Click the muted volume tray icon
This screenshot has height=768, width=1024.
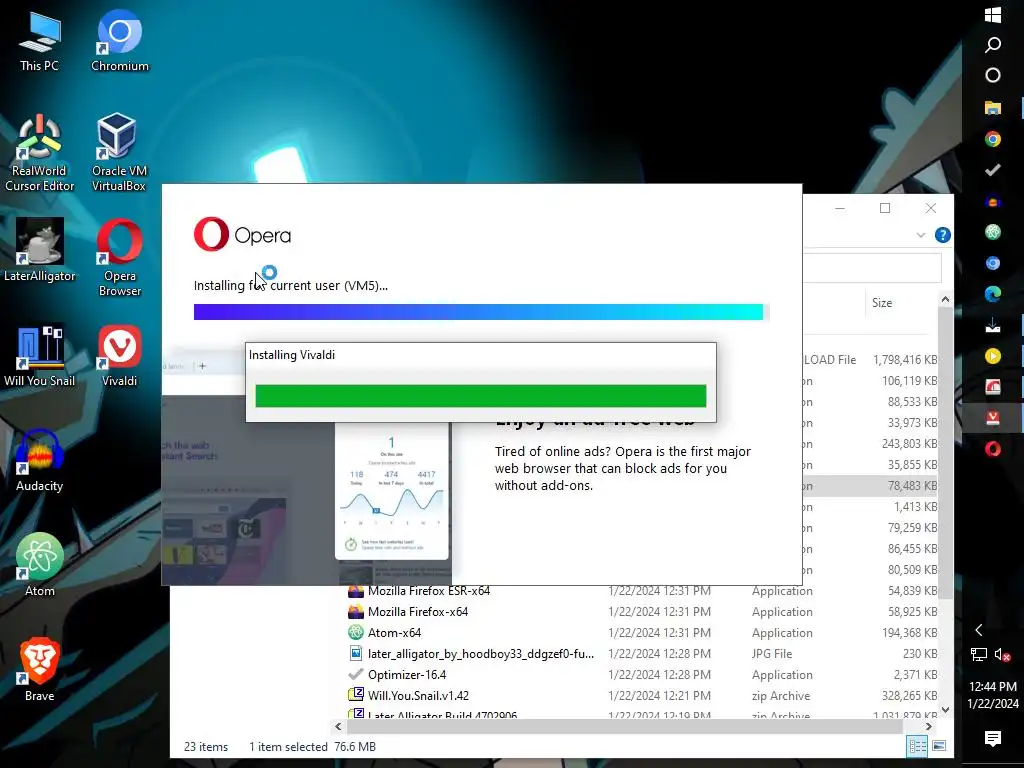(1002, 654)
